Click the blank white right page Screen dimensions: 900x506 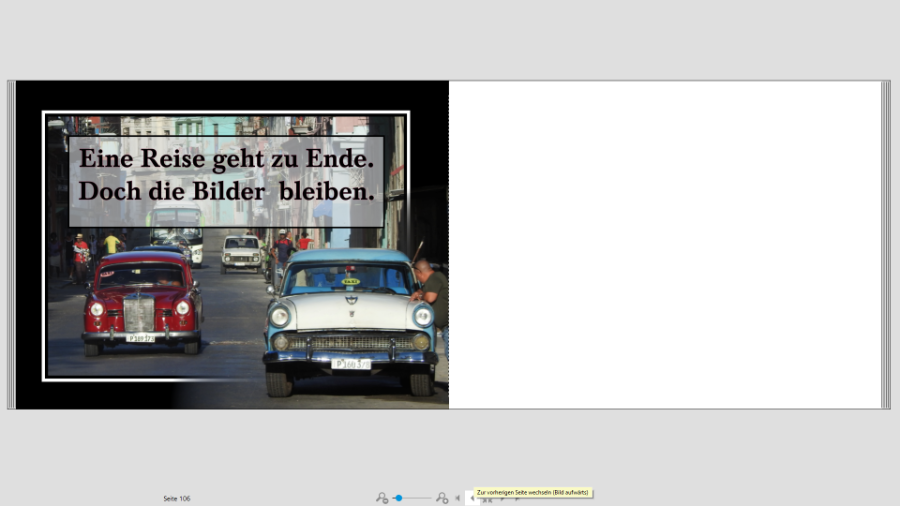(x=665, y=245)
